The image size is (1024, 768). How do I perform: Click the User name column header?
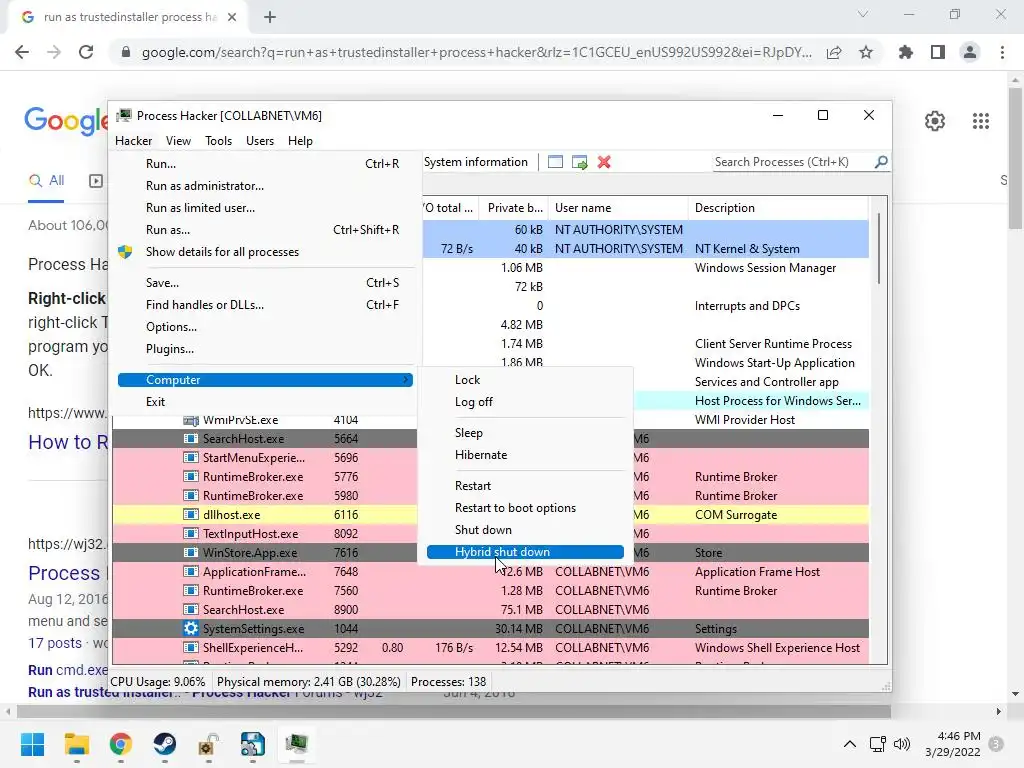tap(618, 208)
